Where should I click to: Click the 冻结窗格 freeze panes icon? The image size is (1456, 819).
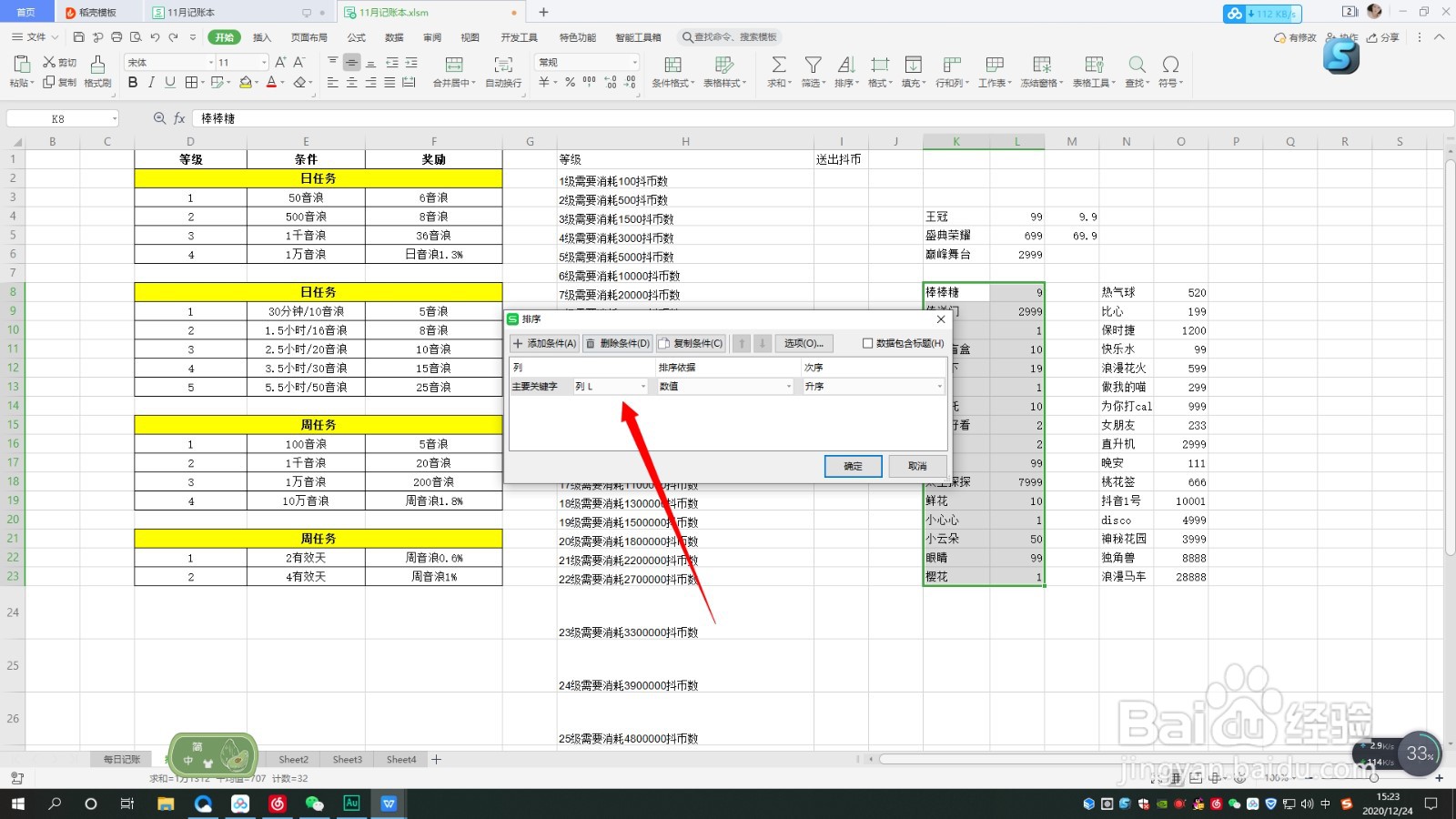click(1040, 71)
